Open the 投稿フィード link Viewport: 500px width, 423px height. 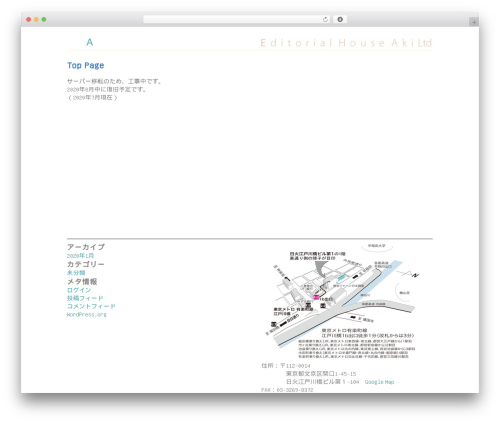pos(85,298)
